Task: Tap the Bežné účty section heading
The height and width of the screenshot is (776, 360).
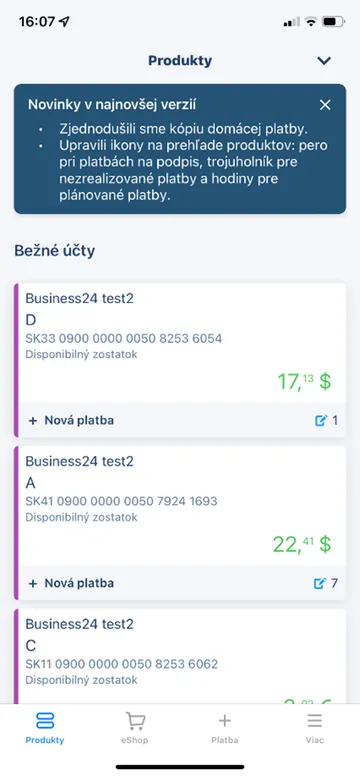Action: click(x=54, y=251)
